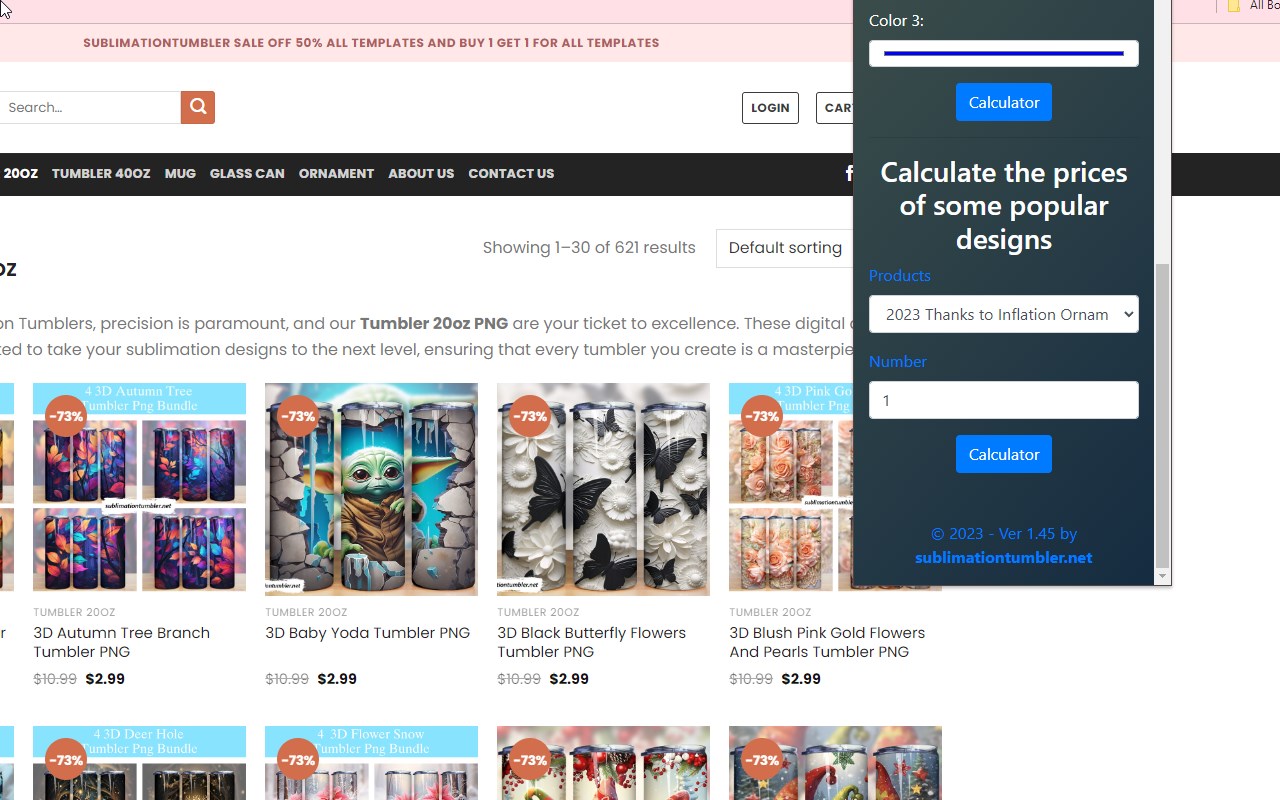Image resolution: width=1280 pixels, height=800 pixels.
Task: Open 3D Baby Yoda tumbler thumbnail
Action: click(371, 489)
